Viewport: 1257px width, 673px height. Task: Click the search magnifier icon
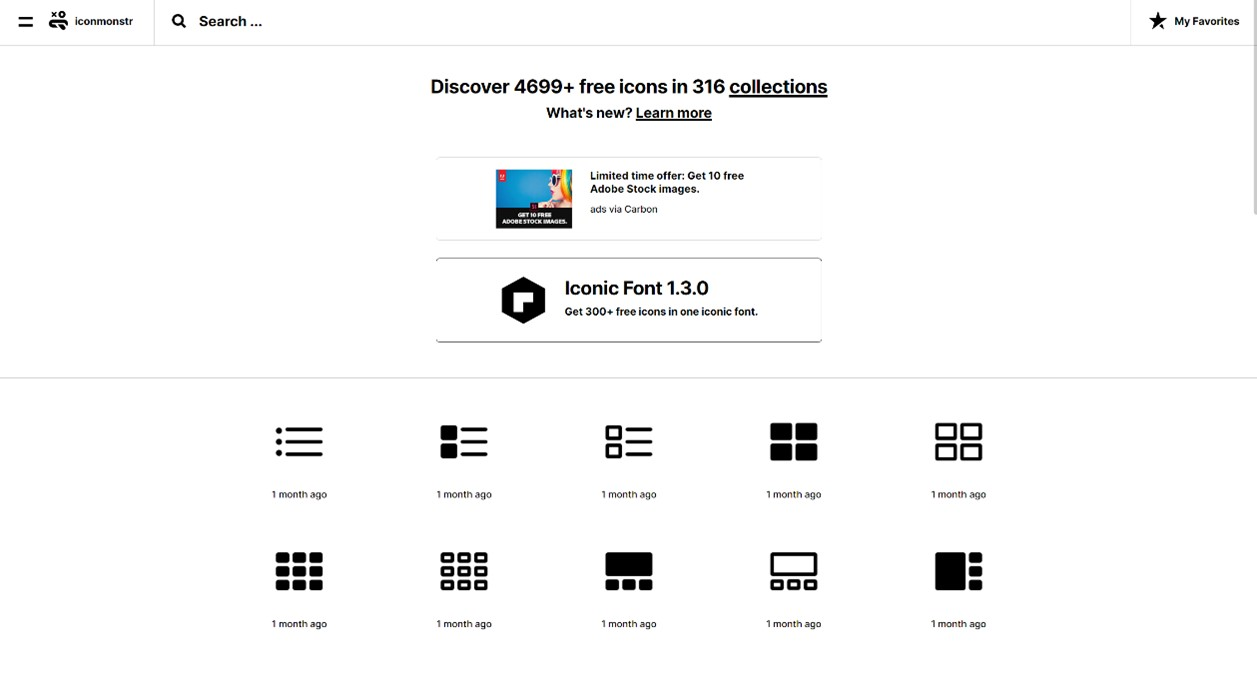point(179,21)
